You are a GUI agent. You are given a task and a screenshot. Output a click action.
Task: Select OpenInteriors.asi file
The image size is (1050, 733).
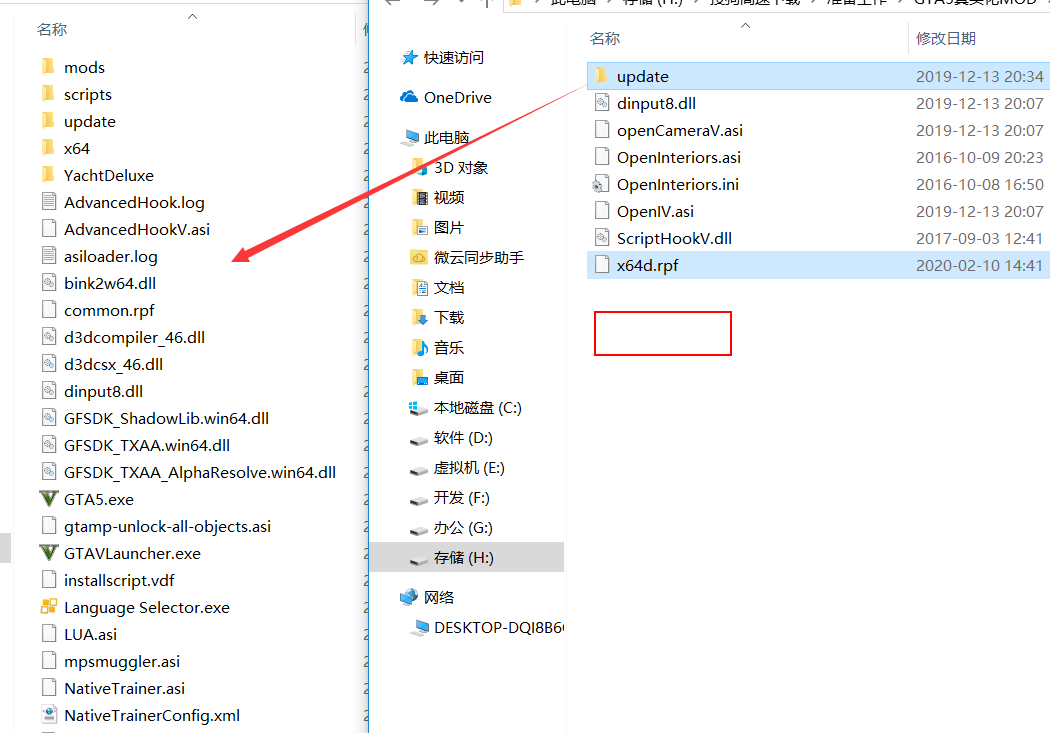678,157
